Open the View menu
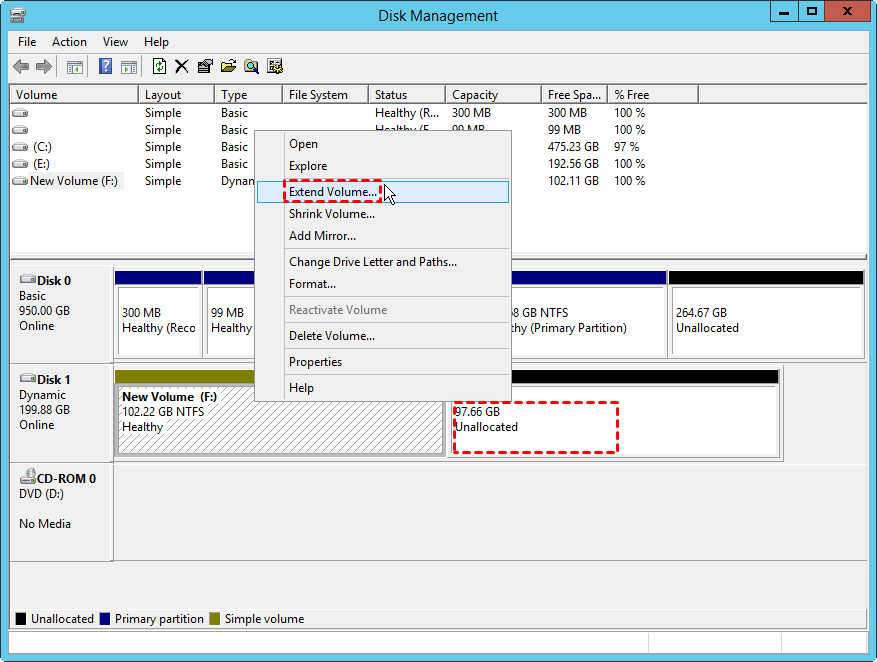 pyautogui.click(x=115, y=42)
